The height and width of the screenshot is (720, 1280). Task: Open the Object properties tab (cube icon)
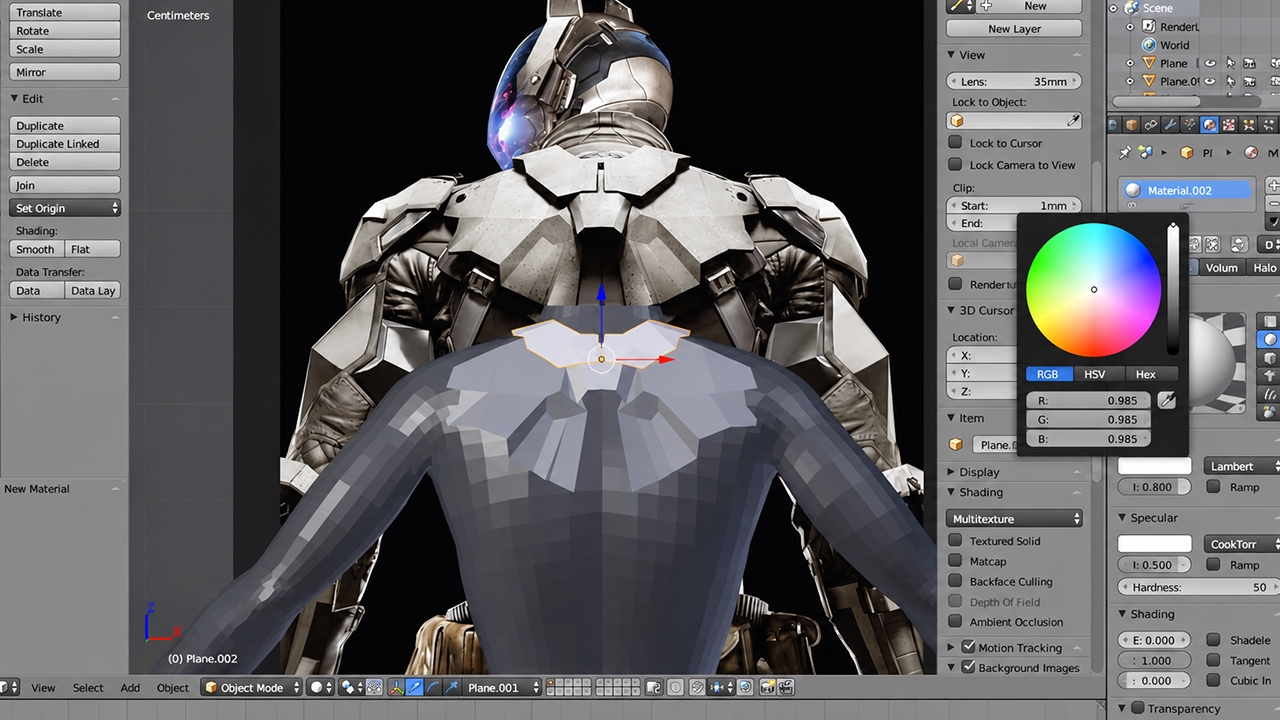1132,125
